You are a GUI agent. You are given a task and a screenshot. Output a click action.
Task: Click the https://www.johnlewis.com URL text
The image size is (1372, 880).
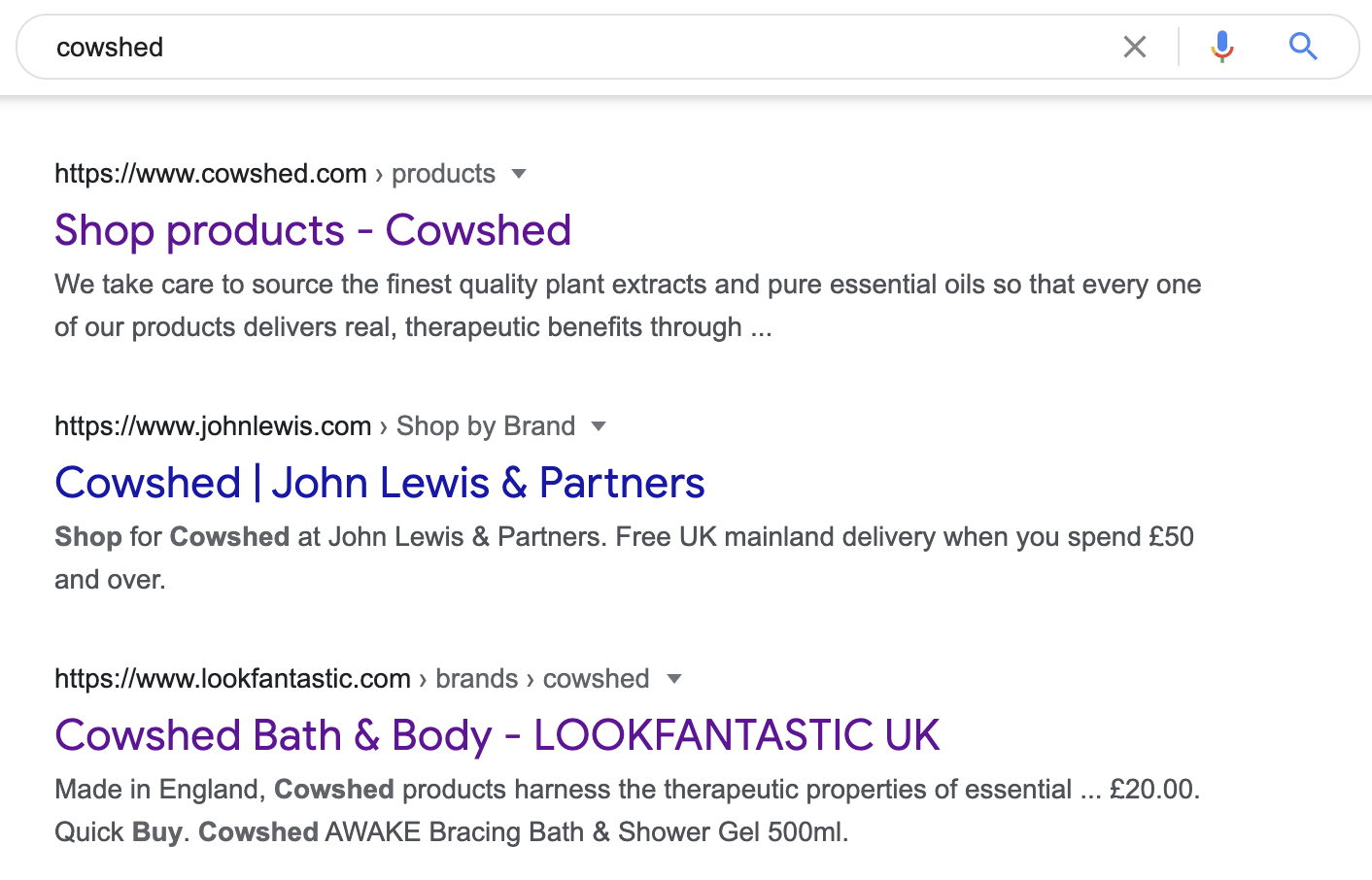point(213,426)
